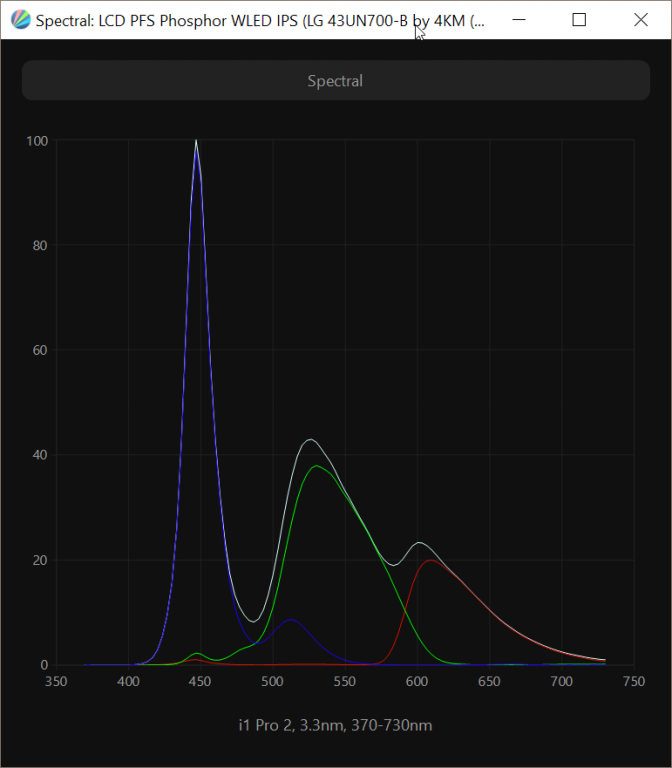This screenshot has height=768, width=672.
Task: Click the green curve peak near 530nm
Action: click(x=317, y=466)
